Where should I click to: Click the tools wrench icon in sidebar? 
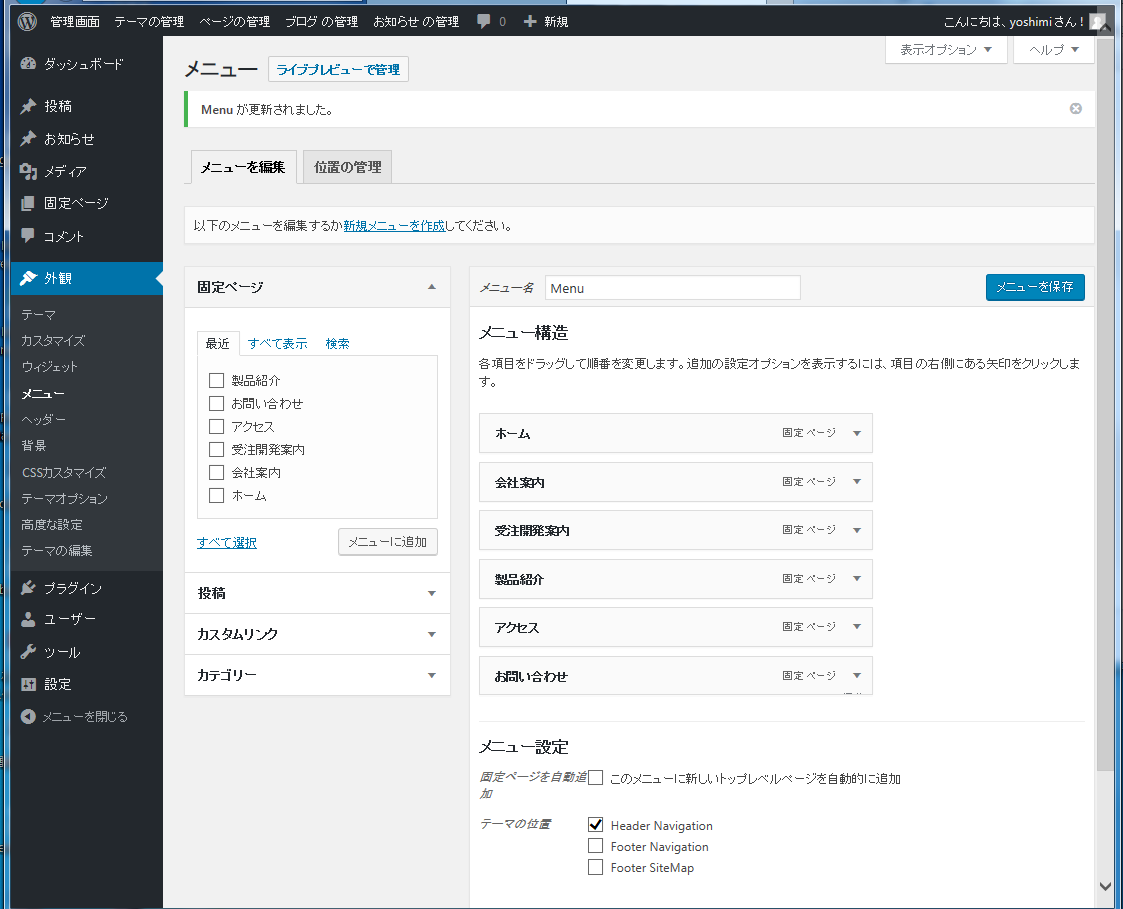(28, 652)
